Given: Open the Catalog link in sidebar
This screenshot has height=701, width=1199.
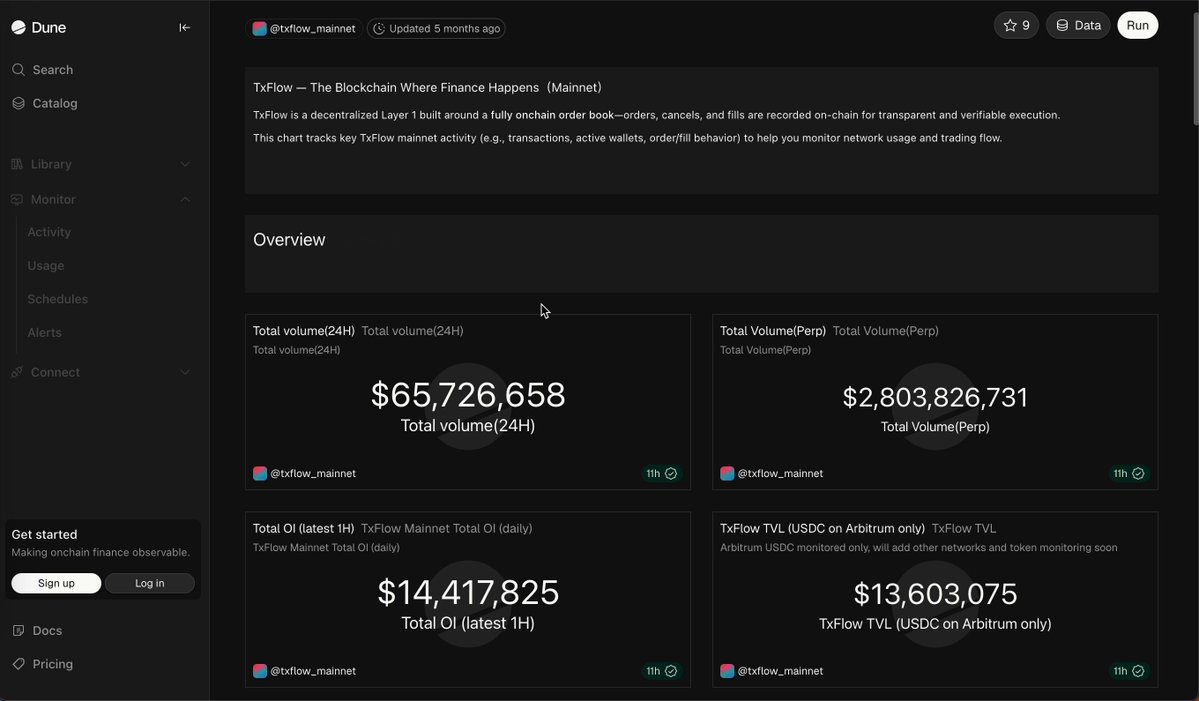Looking at the screenshot, I should tap(55, 103).
